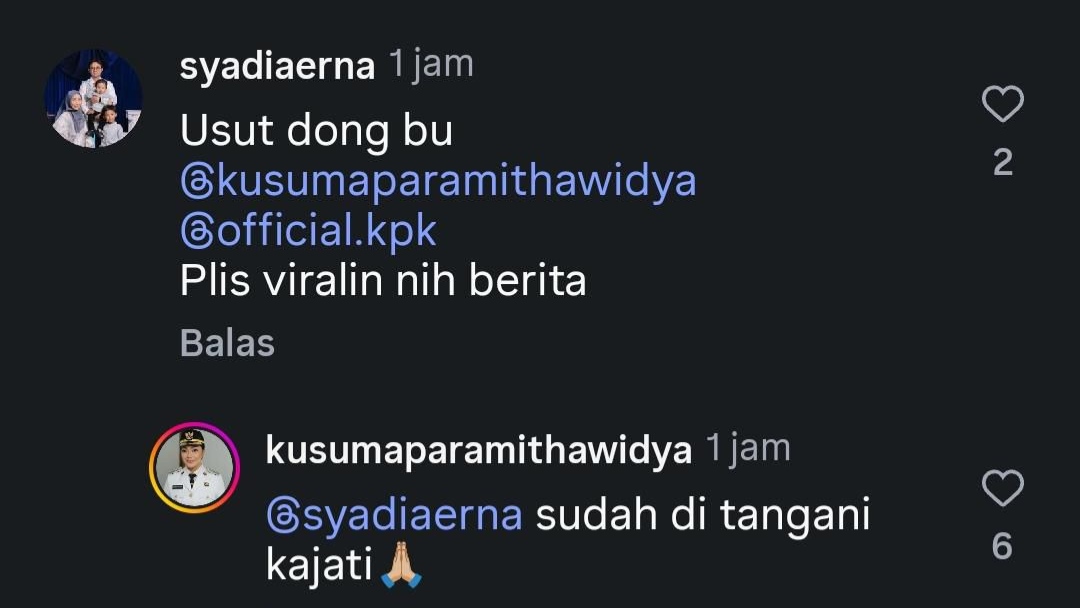Click the 1 jam timestamp beside syadiaerna
1080x608 pixels.
[x=432, y=65]
